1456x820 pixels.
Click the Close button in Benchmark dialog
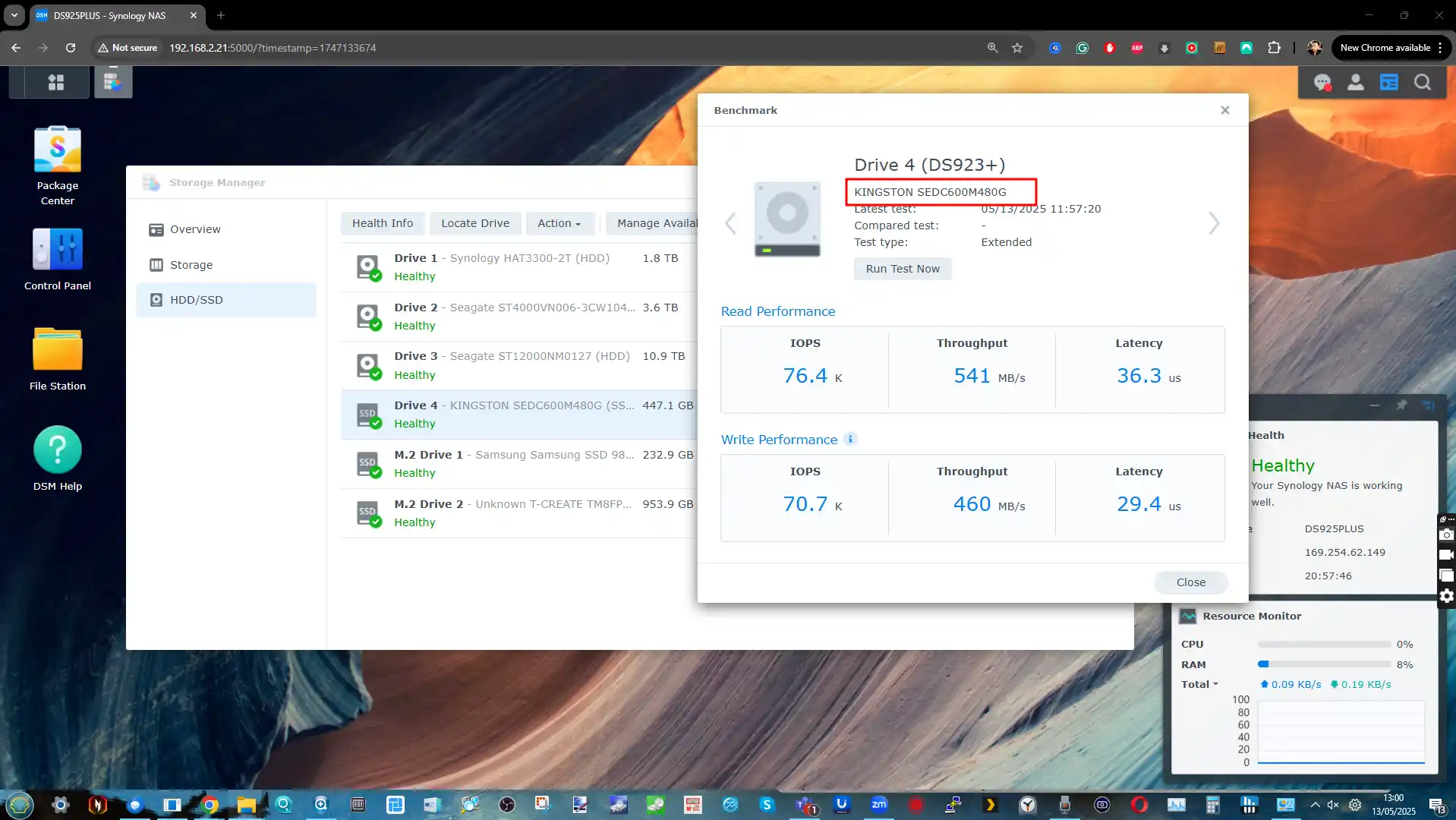coord(1191,582)
